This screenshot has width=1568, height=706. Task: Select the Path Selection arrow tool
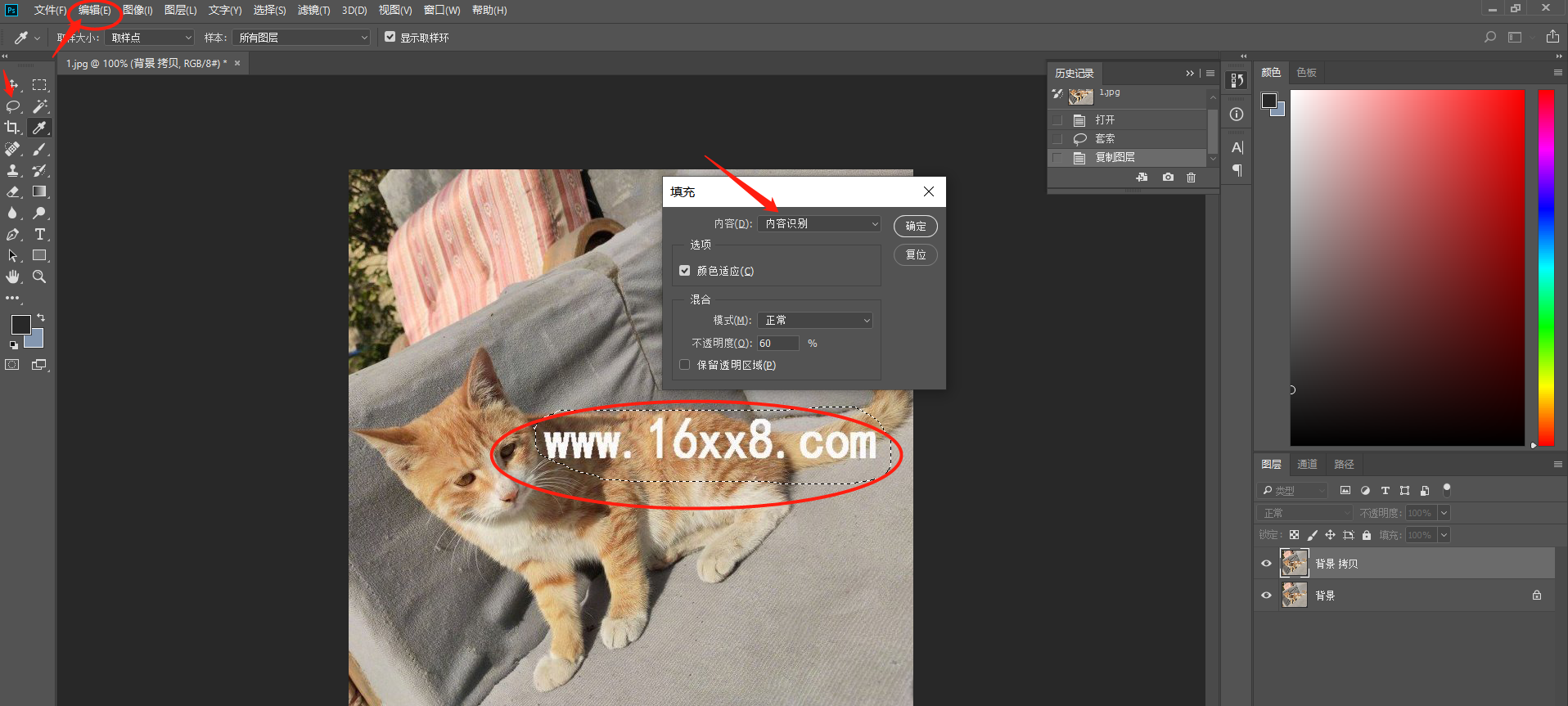(x=13, y=255)
